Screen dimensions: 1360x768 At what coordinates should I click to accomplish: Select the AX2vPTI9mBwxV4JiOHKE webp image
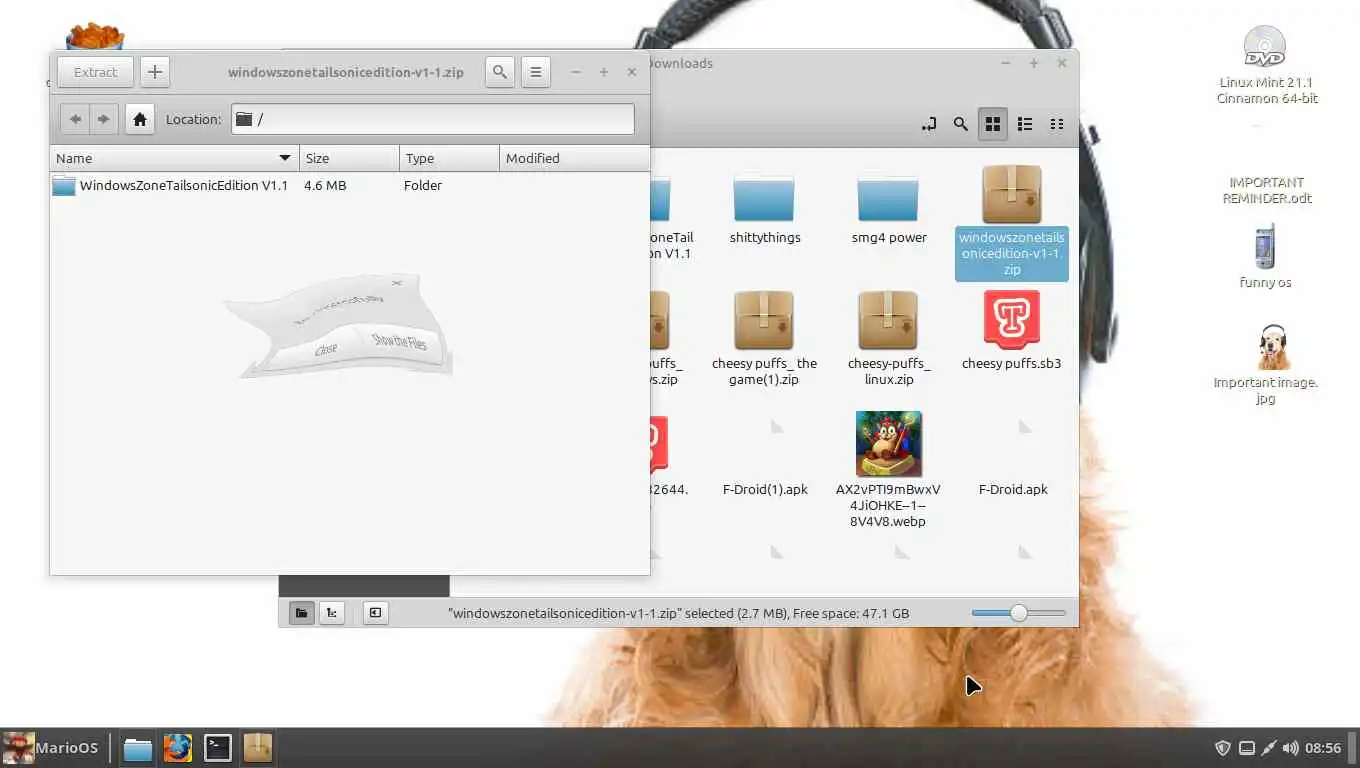click(889, 469)
